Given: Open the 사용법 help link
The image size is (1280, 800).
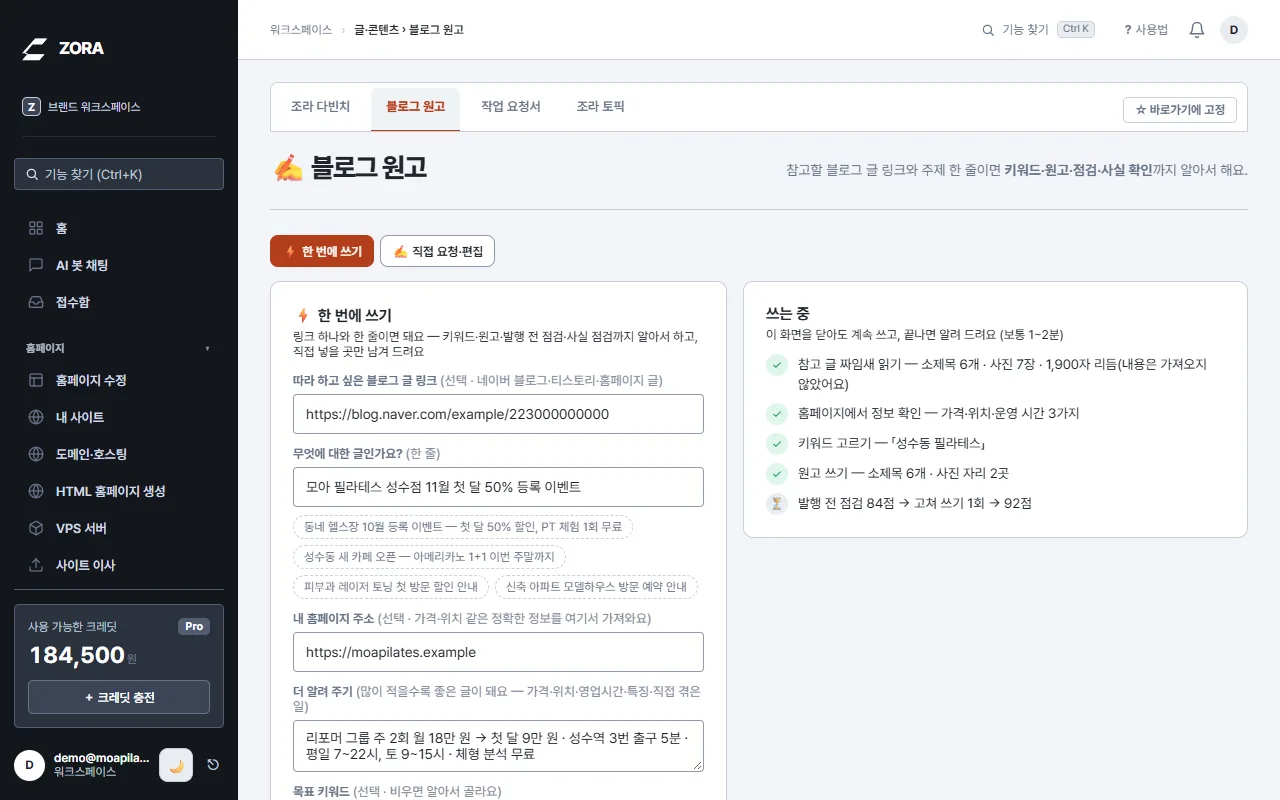Looking at the screenshot, I should click(x=1146, y=30).
